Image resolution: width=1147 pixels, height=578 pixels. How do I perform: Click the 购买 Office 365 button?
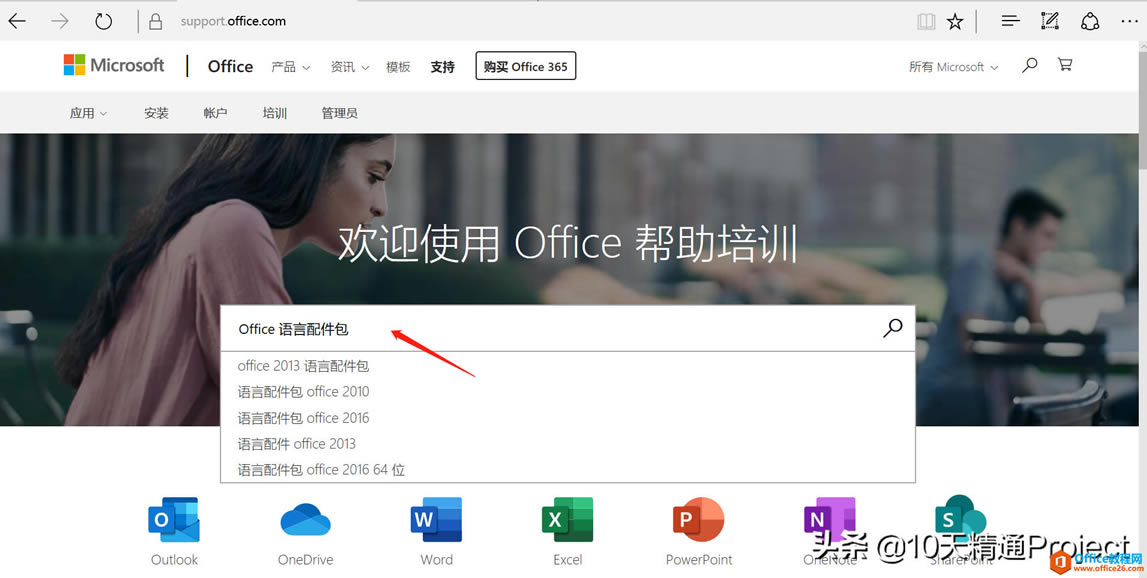[526, 66]
